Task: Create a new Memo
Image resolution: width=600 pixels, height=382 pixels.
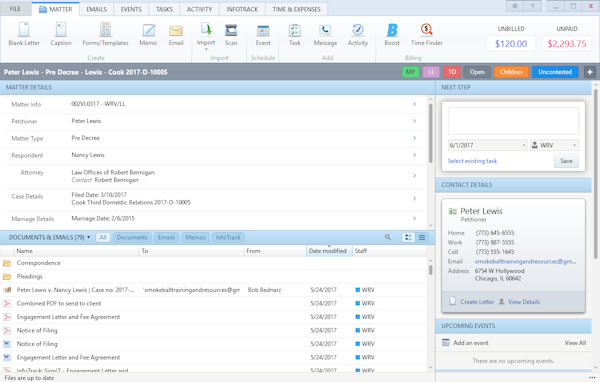Action: coord(148,34)
